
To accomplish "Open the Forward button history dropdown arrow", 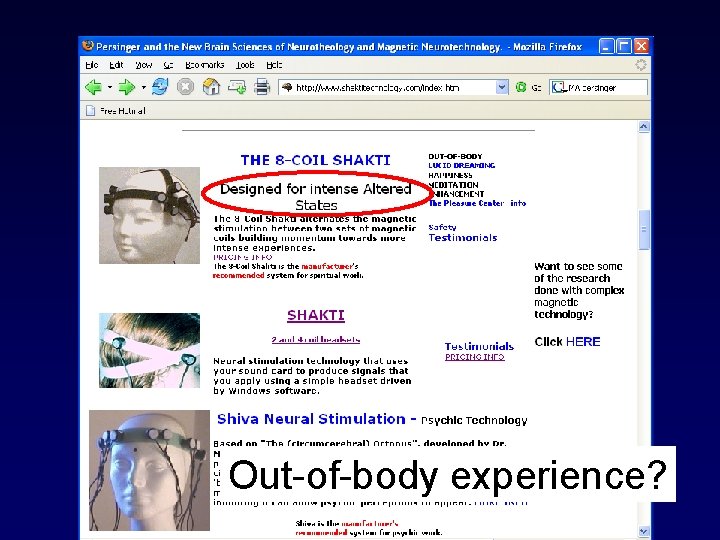I will pyautogui.click(x=143, y=87).
